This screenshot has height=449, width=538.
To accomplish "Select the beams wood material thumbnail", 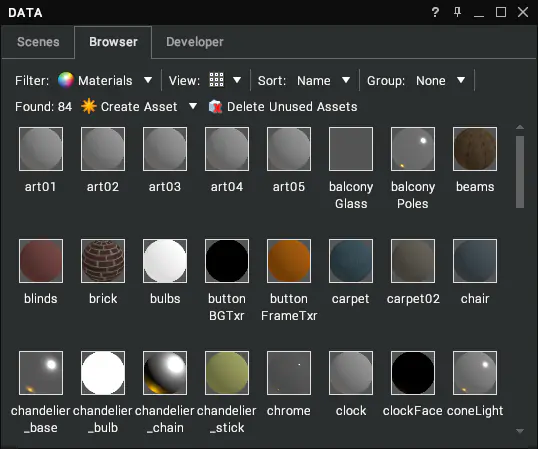I will tap(475, 149).
